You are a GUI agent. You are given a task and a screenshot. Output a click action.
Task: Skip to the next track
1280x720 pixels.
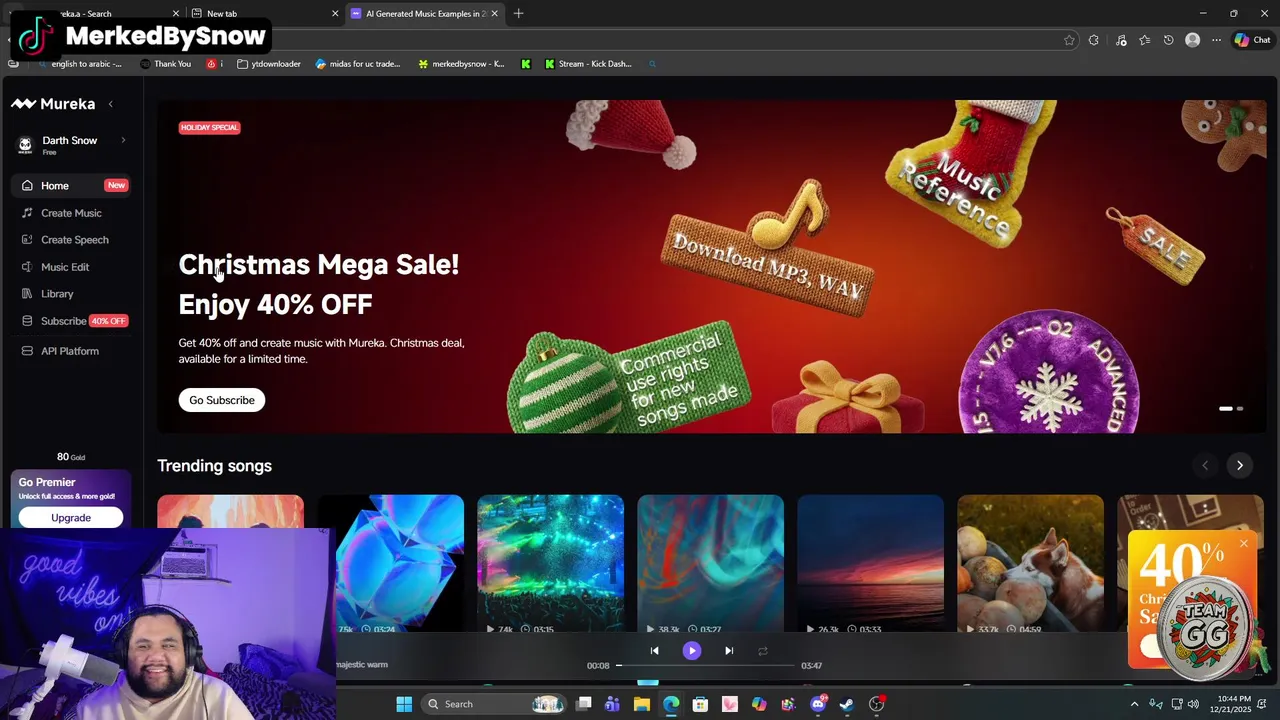click(x=729, y=651)
